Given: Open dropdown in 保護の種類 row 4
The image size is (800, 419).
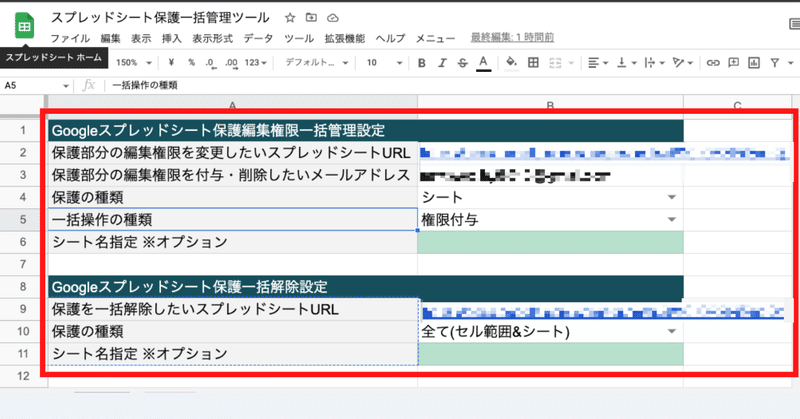Looking at the screenshot, I should (x=671, y=197).
